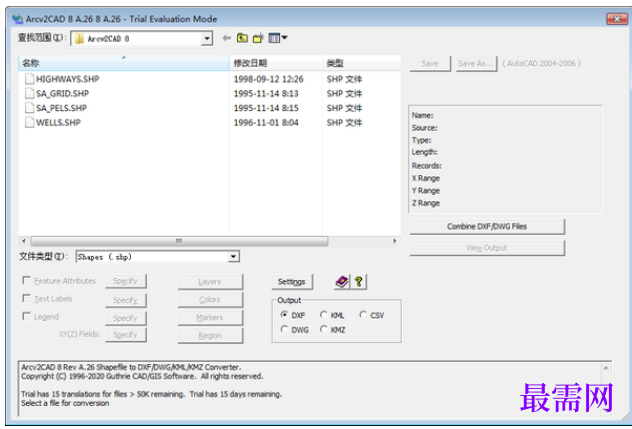632x429 pixels.
Task: Click the Markers button
Action: 210,317
